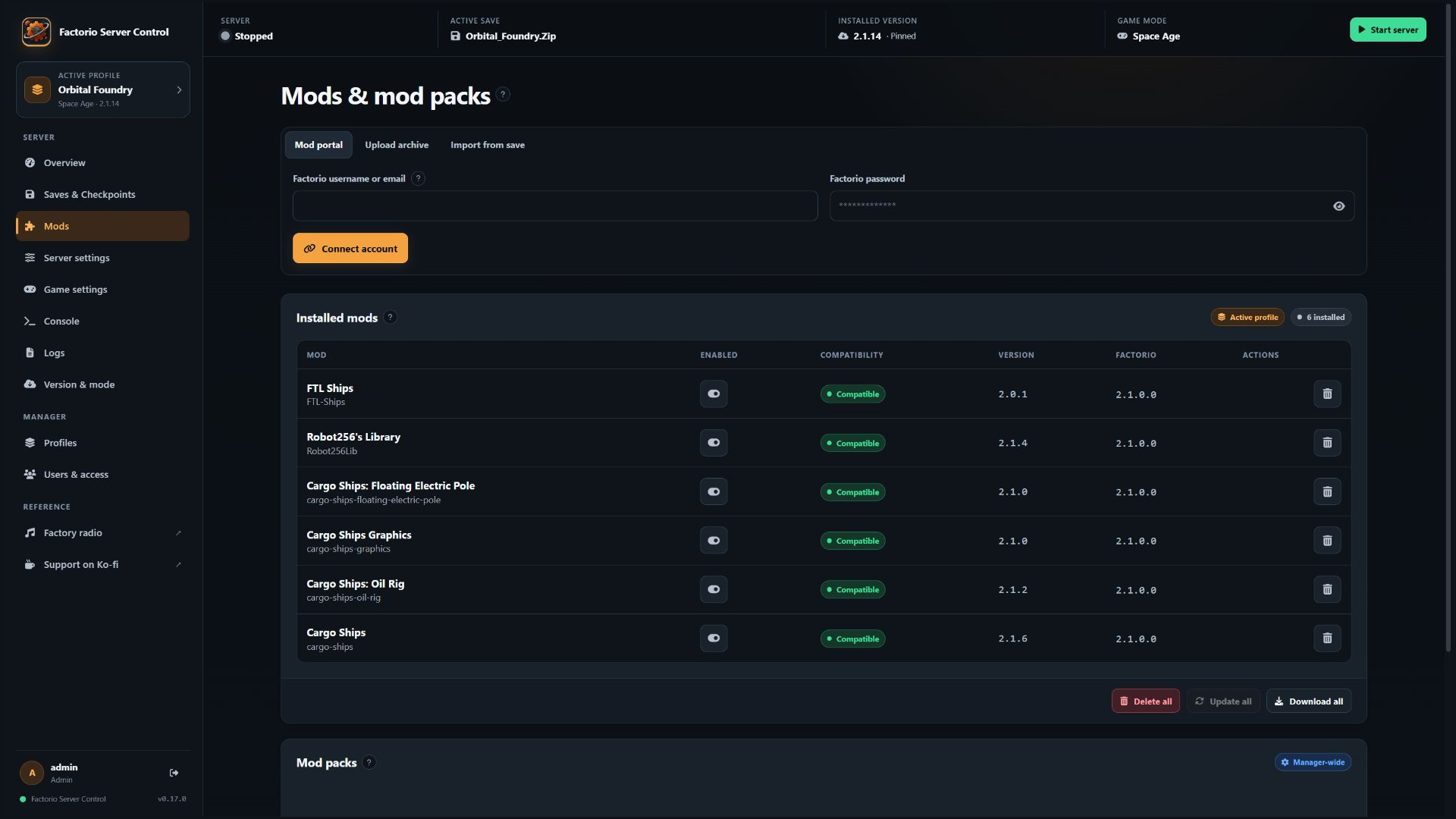Click the Update all button
The height and width of the screenshot is (819, 1456).
[x=1223, y=701]
